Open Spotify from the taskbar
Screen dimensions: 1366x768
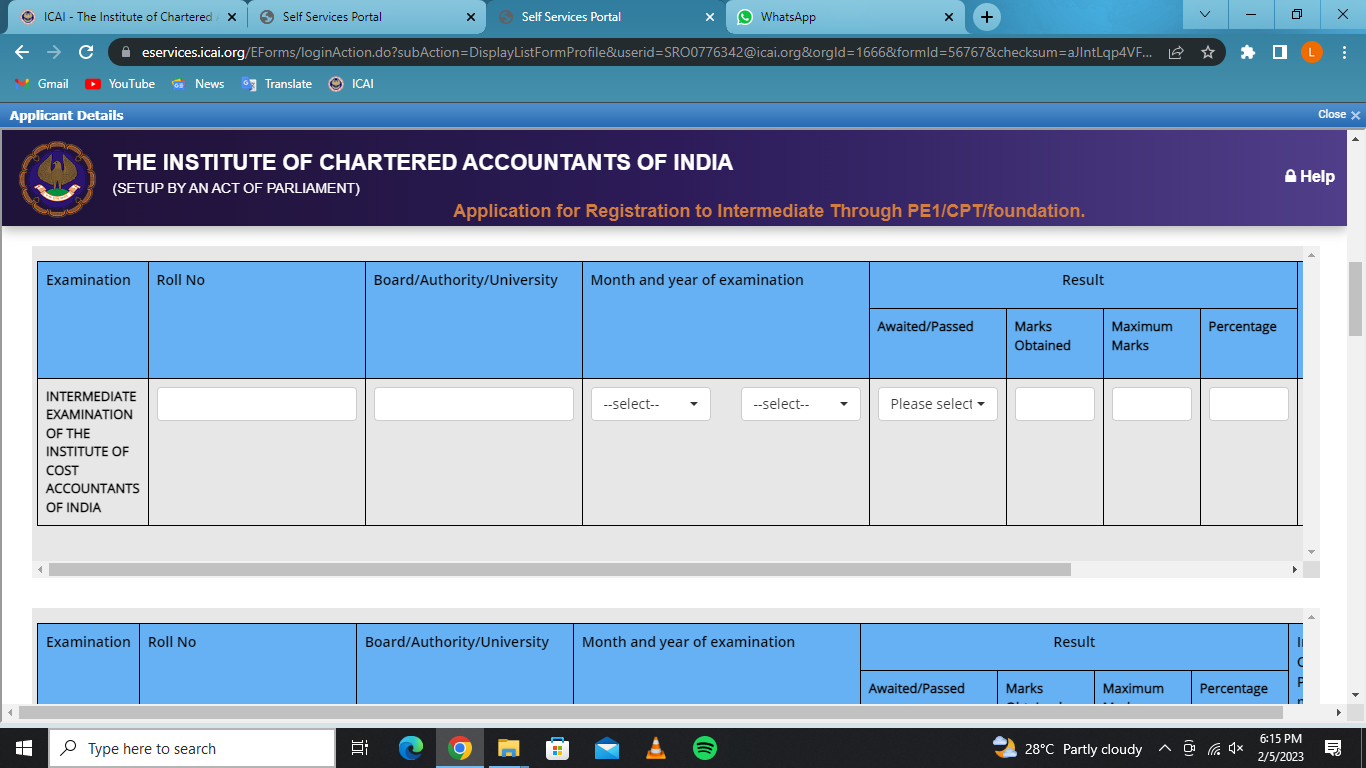[x=705, y=748]
